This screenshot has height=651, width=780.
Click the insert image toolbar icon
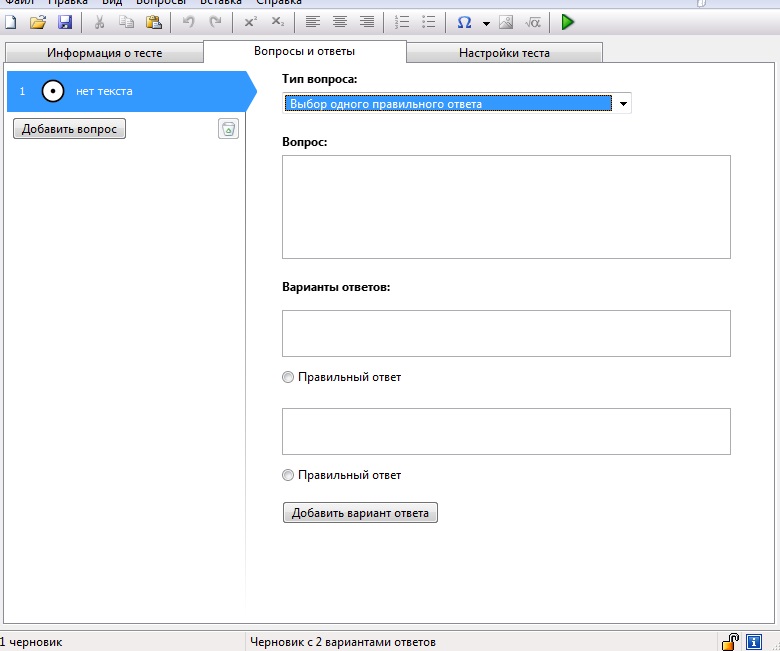(x=506, y=22)
